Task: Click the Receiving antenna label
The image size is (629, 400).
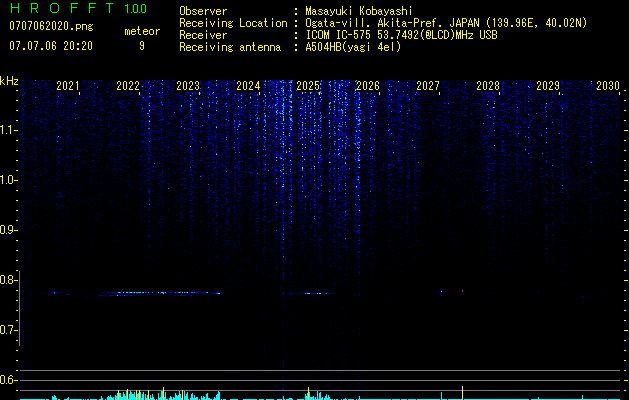Action: point(230,47)
